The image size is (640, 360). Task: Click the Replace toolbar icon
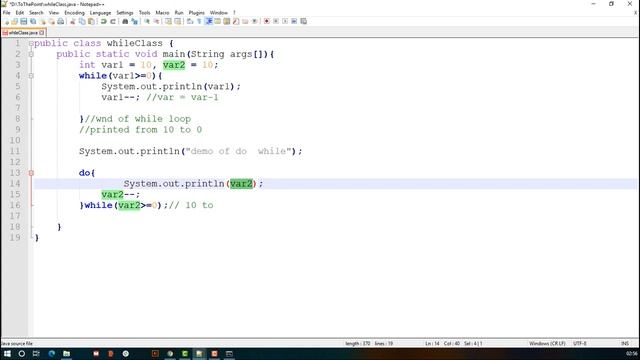pyautogui.click(x=134, y=21)
